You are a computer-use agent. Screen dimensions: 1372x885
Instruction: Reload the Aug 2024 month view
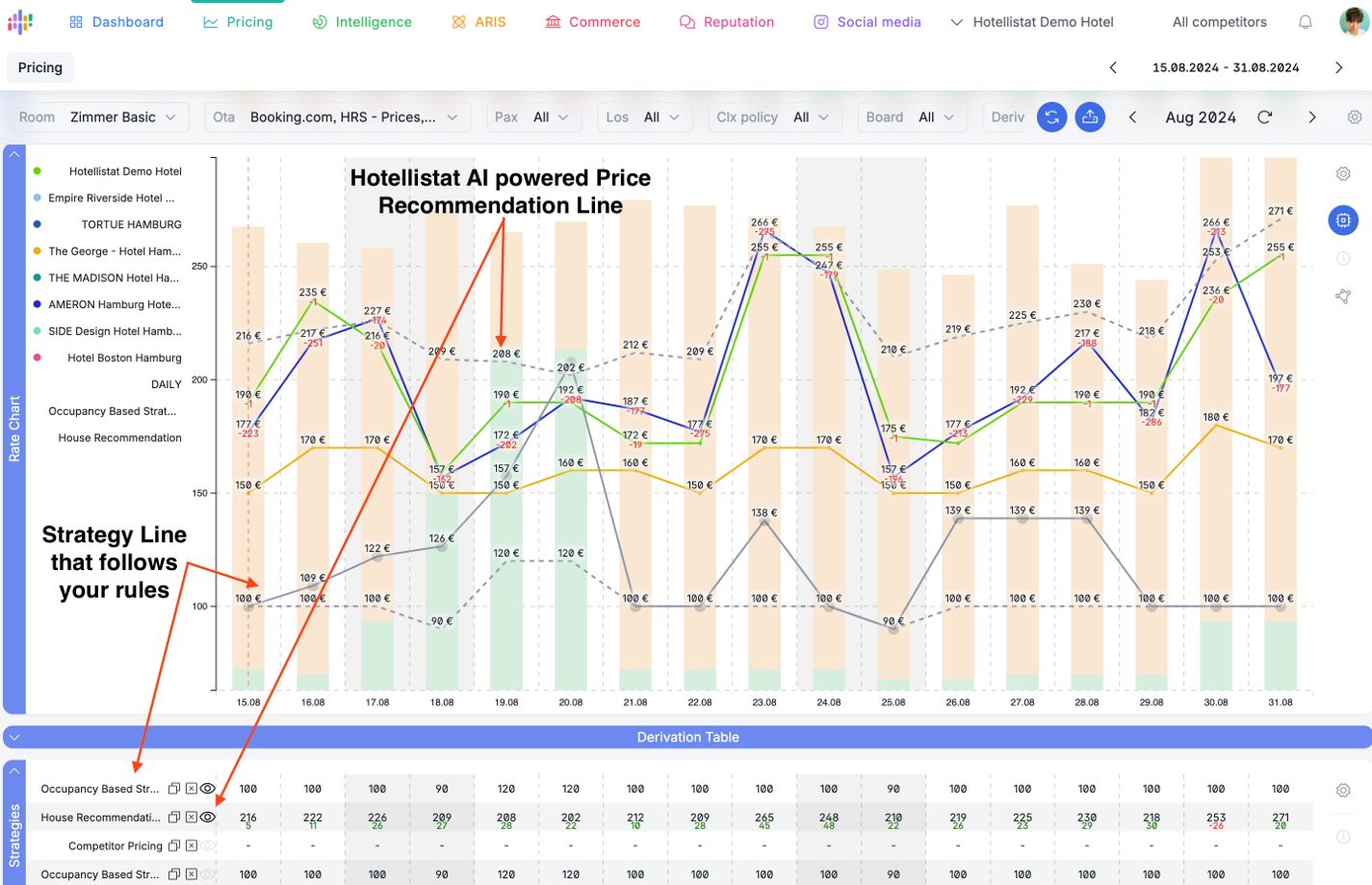coord(1265,117)
